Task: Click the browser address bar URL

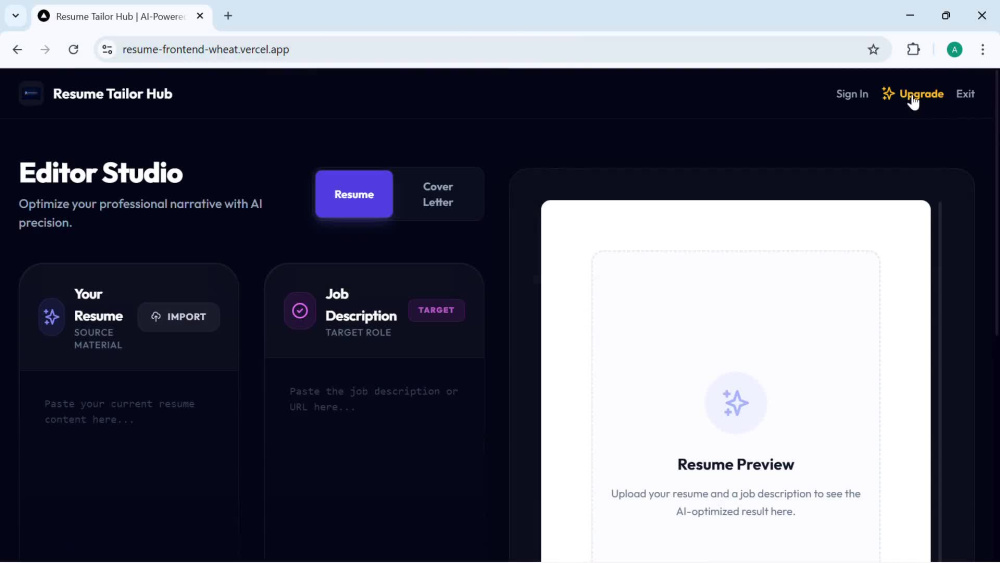Action: point(205,50)
